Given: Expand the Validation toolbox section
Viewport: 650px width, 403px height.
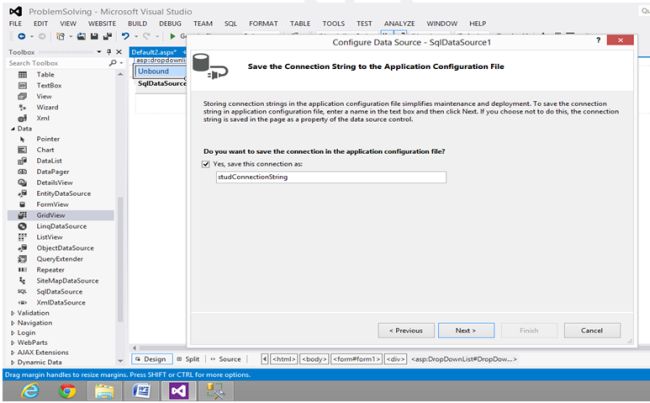Looking at the screenshot, I should (x=12, y=313).
